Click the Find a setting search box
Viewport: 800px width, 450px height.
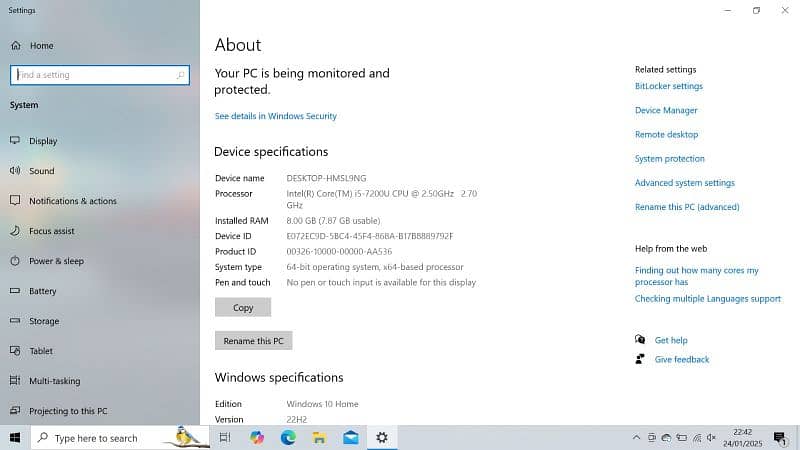(x=98, y=75)
